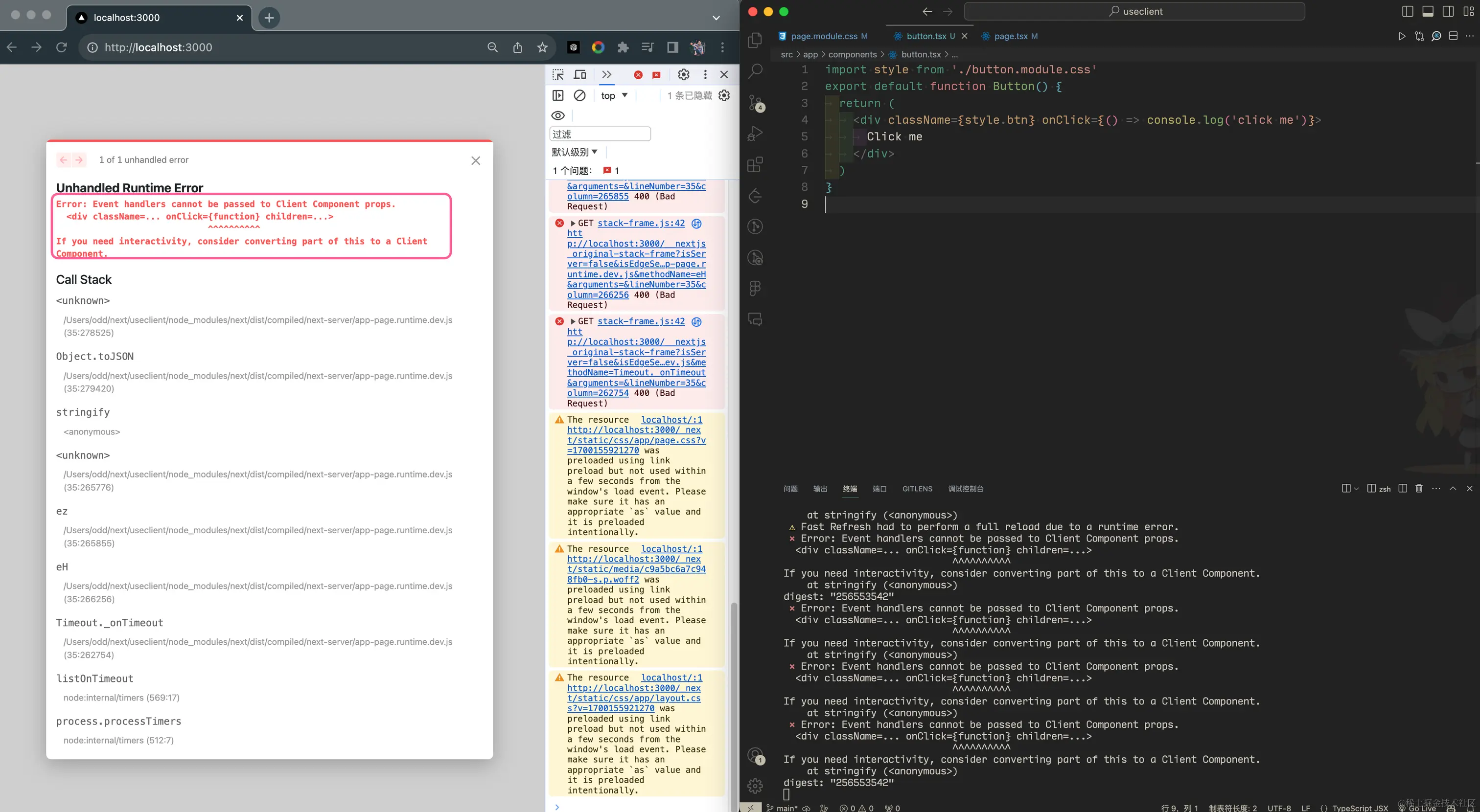Open the woff2 media resource URL link
The image size is (1480, 812).
point(636,569)
